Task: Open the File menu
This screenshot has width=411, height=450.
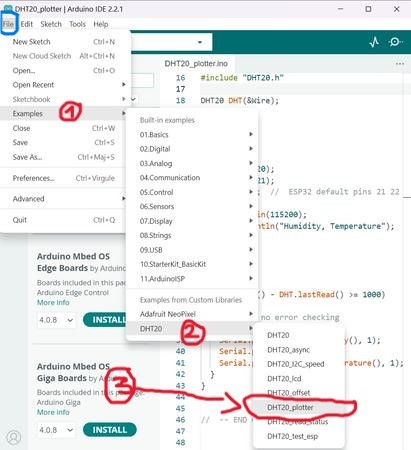Action: 8,24
